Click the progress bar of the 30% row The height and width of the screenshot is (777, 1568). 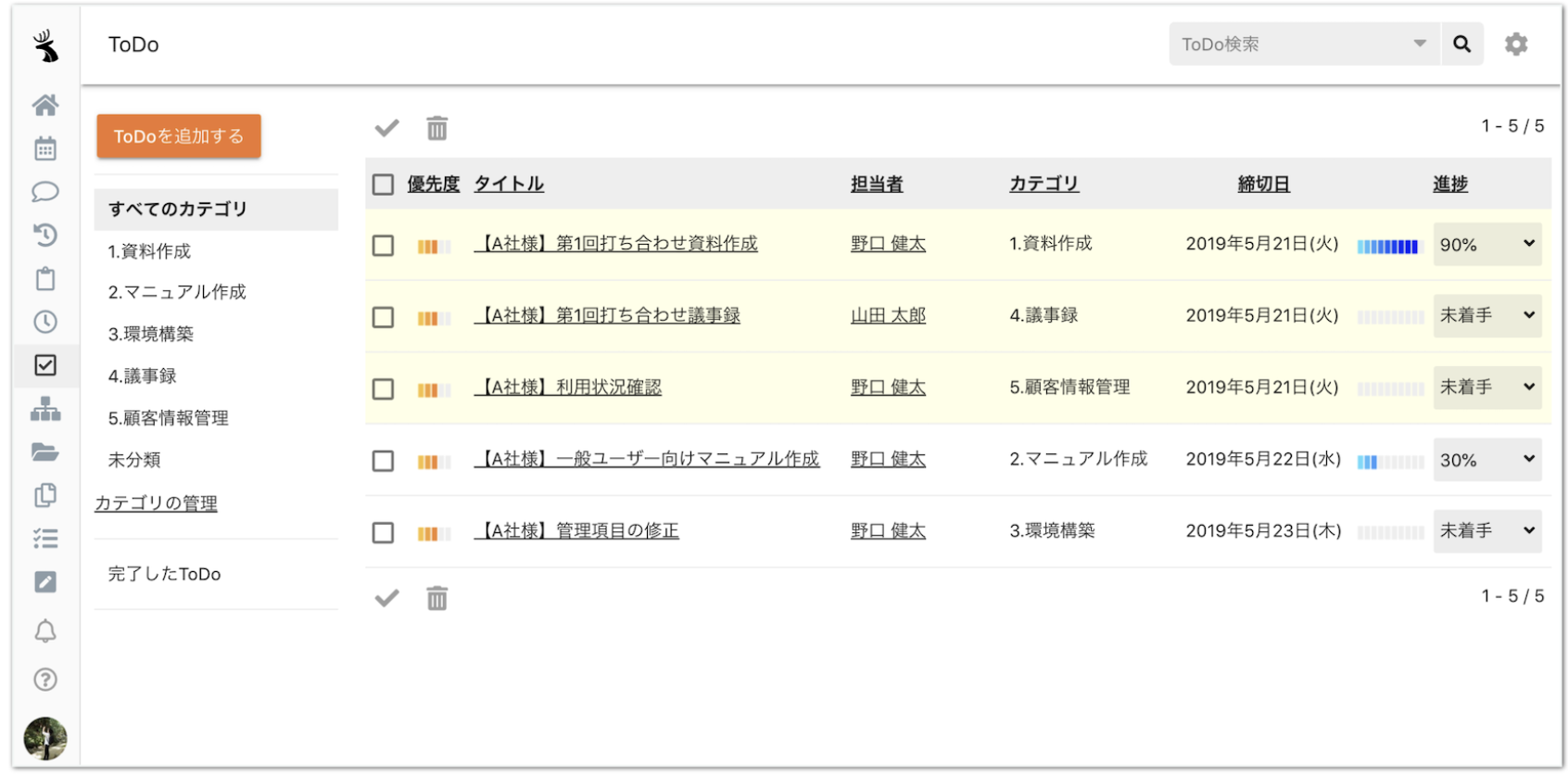point(1390,462)
